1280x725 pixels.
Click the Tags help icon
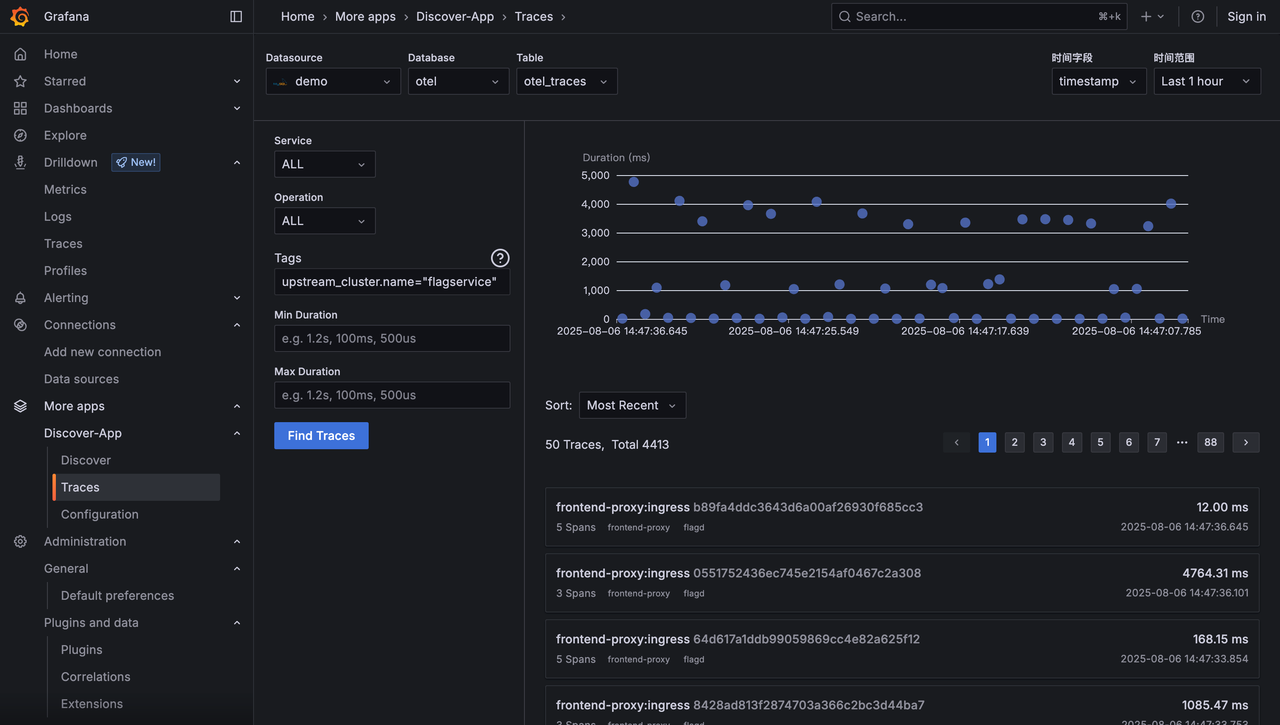(x=500, y=258)
